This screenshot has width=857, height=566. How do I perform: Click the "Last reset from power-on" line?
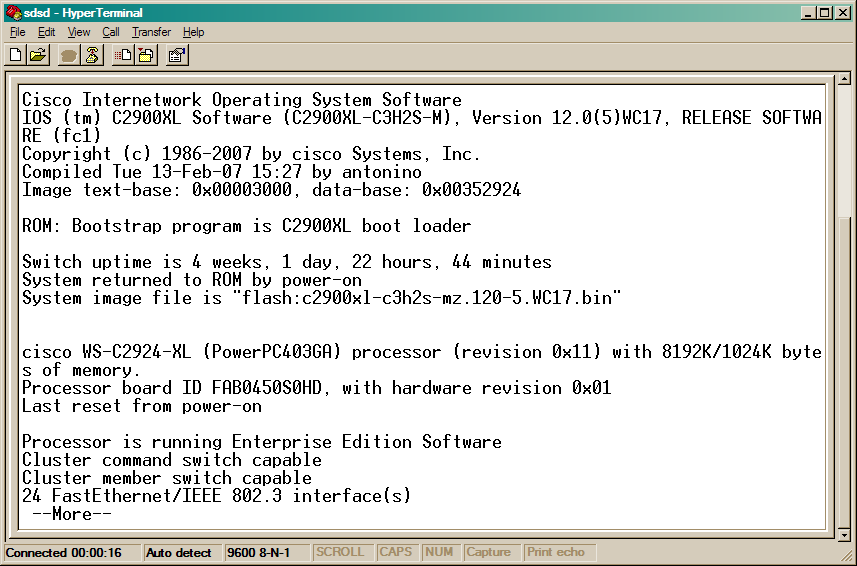click(142, 406)
